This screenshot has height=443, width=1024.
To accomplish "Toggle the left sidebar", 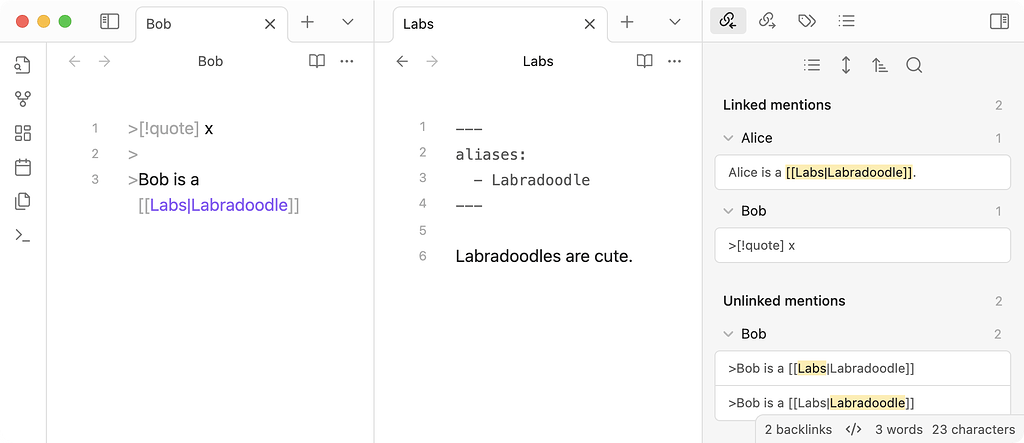I will (110, 21).
